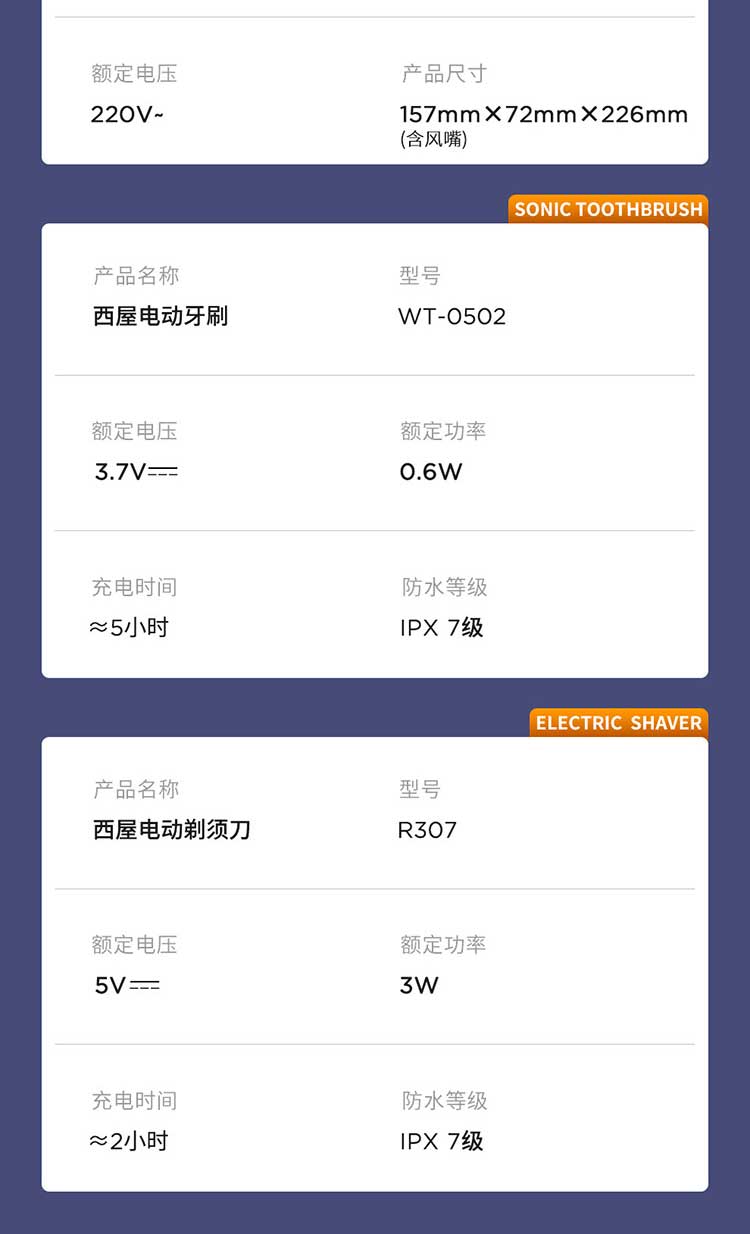Select the 157mm×72mm×226mm dimensions text
Screen dimensions: 750x1234
544,114
